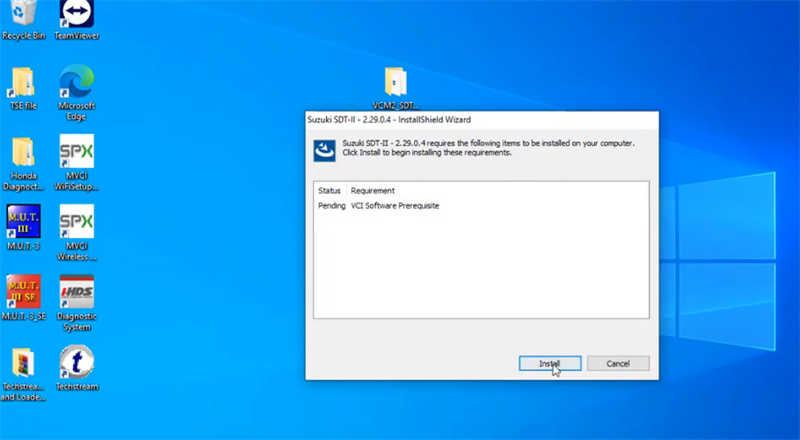Select the MVCI WiFiSetup shortcut
This screenshot has width=800, height=440.
click(77, 162)
